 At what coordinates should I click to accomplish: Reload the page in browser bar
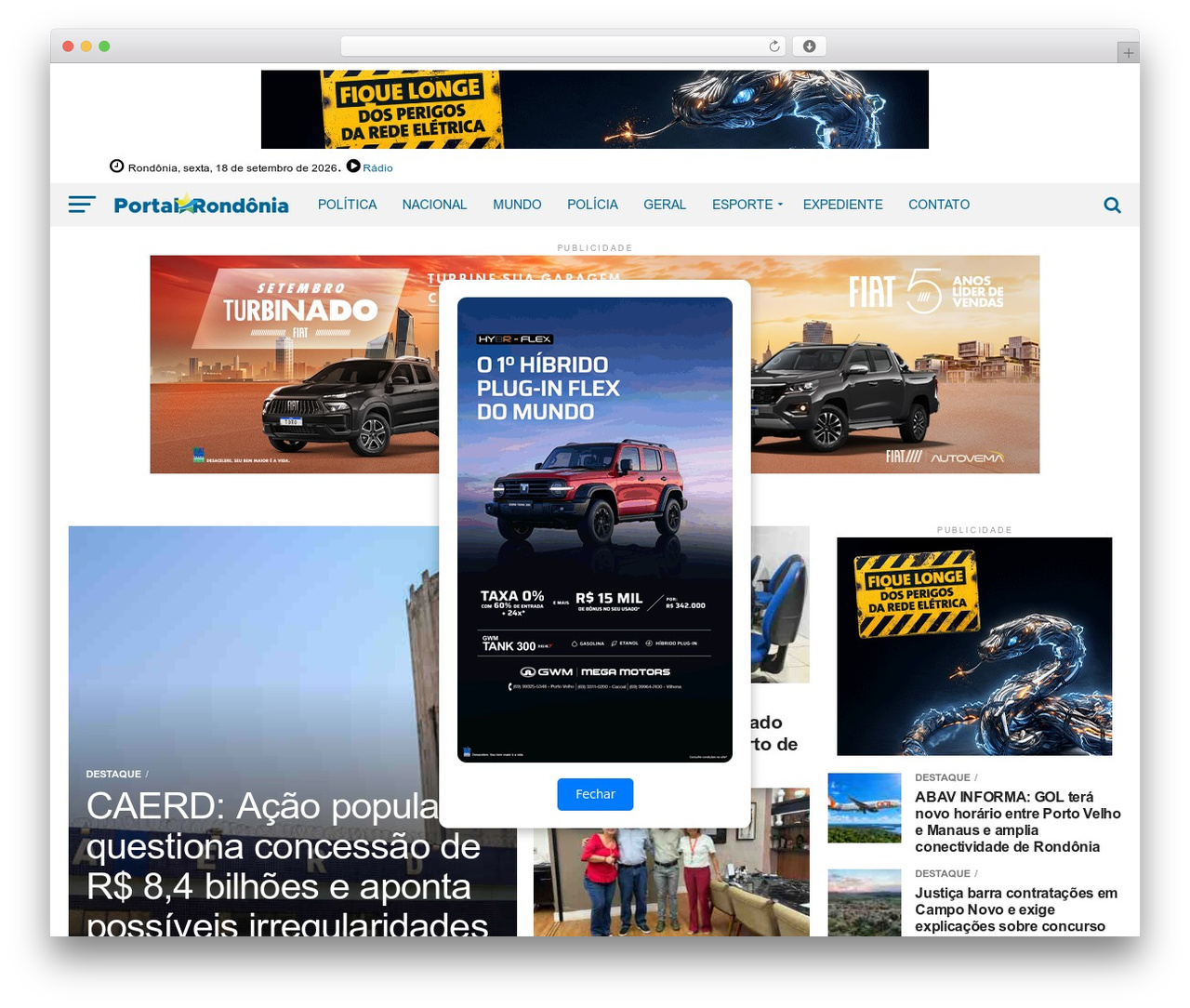[774, 46]
